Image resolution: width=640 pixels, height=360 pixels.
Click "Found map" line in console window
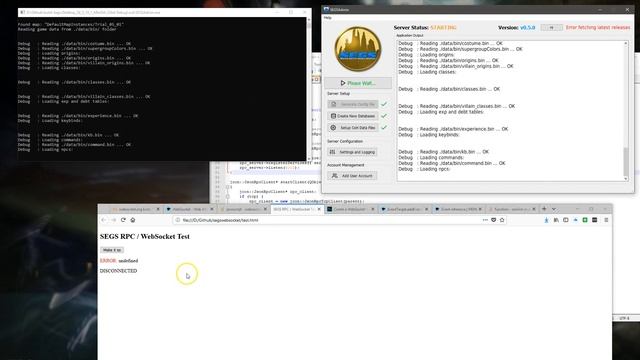pyautogui.click(x=71, y=24)
